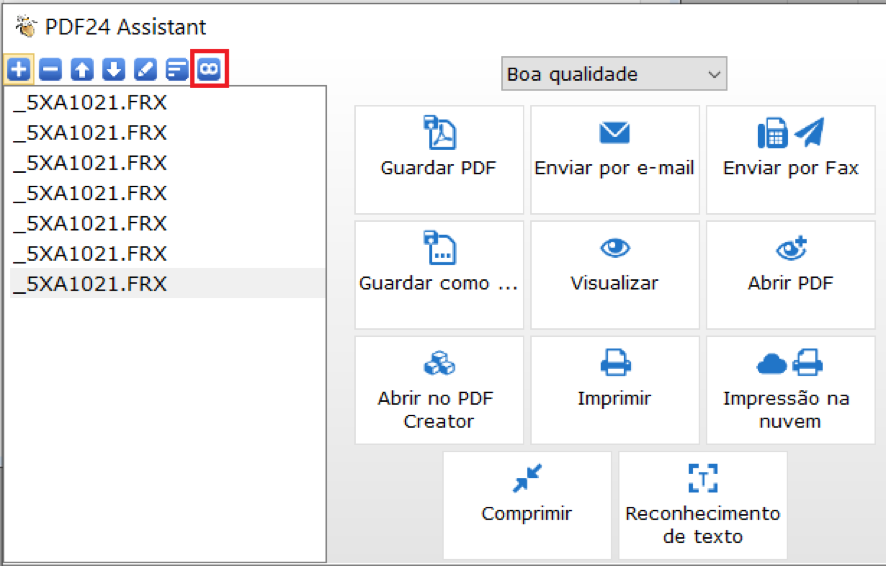The width and height of the screenshot is (886, 566).
Task: Click the PDF24 Assistant logo icon
Action: [x=26, y=27]
